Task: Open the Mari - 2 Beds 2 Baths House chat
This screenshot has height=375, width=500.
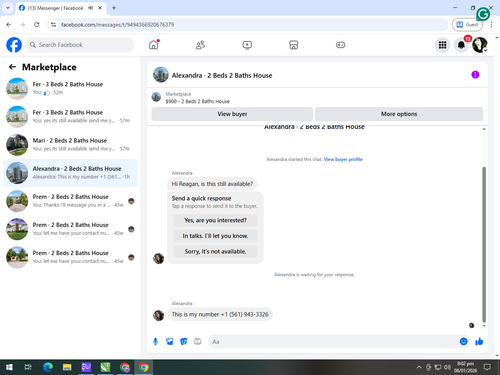Action: (70, 145)
